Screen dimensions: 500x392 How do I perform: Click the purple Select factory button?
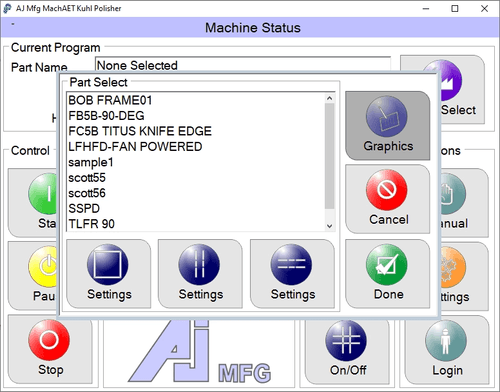coord(462,89)
